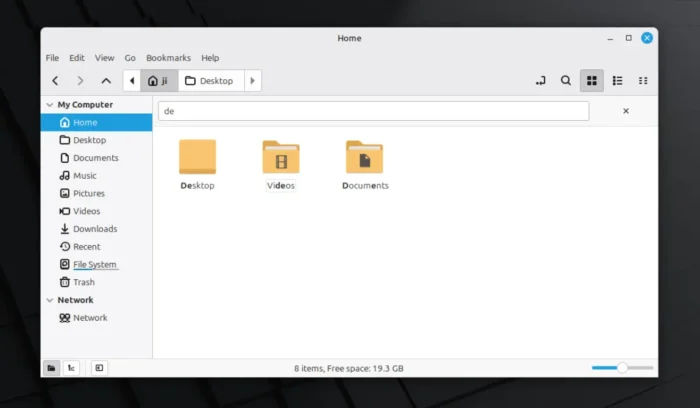The height and width of the screenshot is (408, 700).
Task: Open the File menu
Action: click(52, 58)
